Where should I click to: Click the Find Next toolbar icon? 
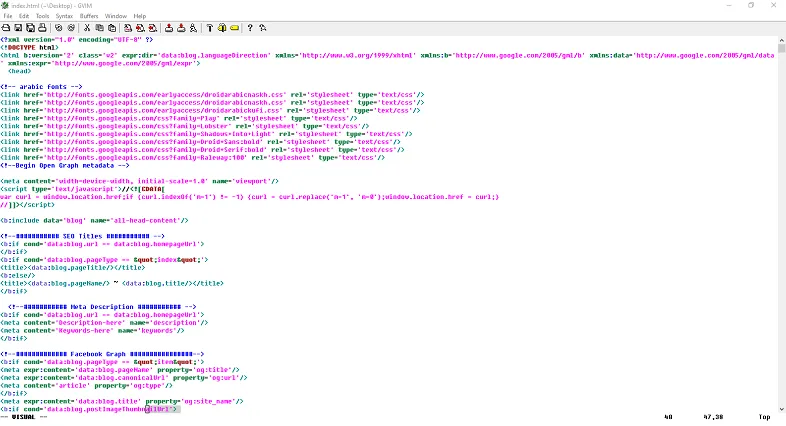tap(140, 28)
